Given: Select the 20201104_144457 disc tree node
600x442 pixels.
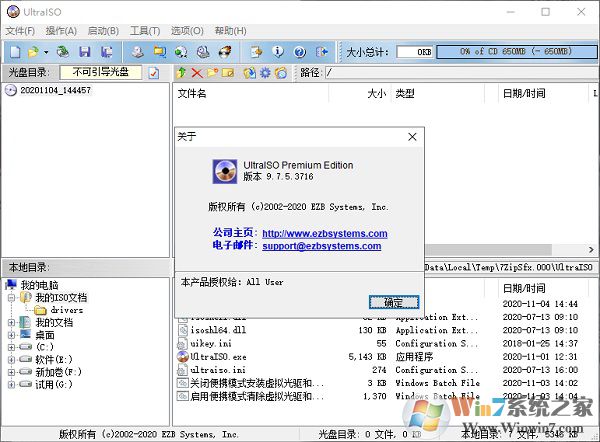Looking at the screenshot, I should (x=55, y=90).
